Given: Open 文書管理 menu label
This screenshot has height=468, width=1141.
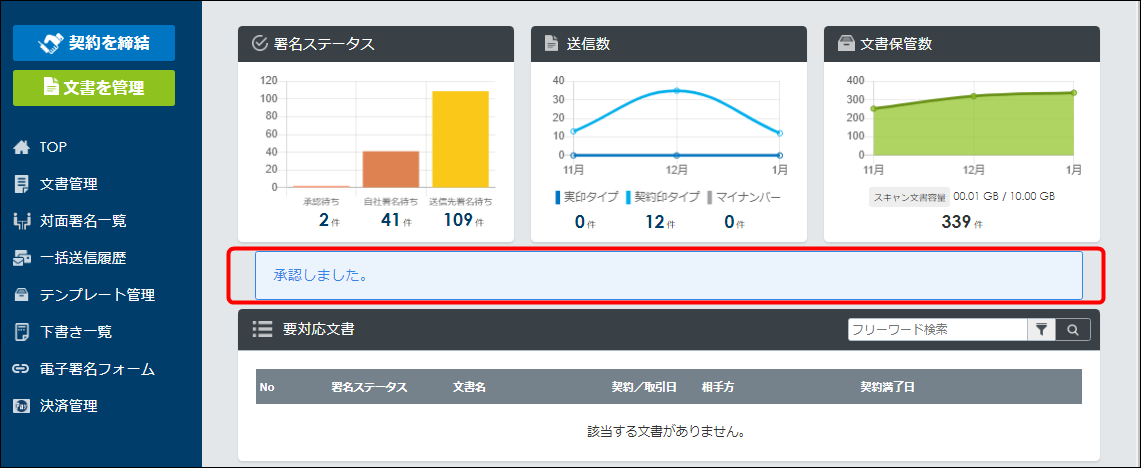Looking at the screenshot, I should pos(68,184).
